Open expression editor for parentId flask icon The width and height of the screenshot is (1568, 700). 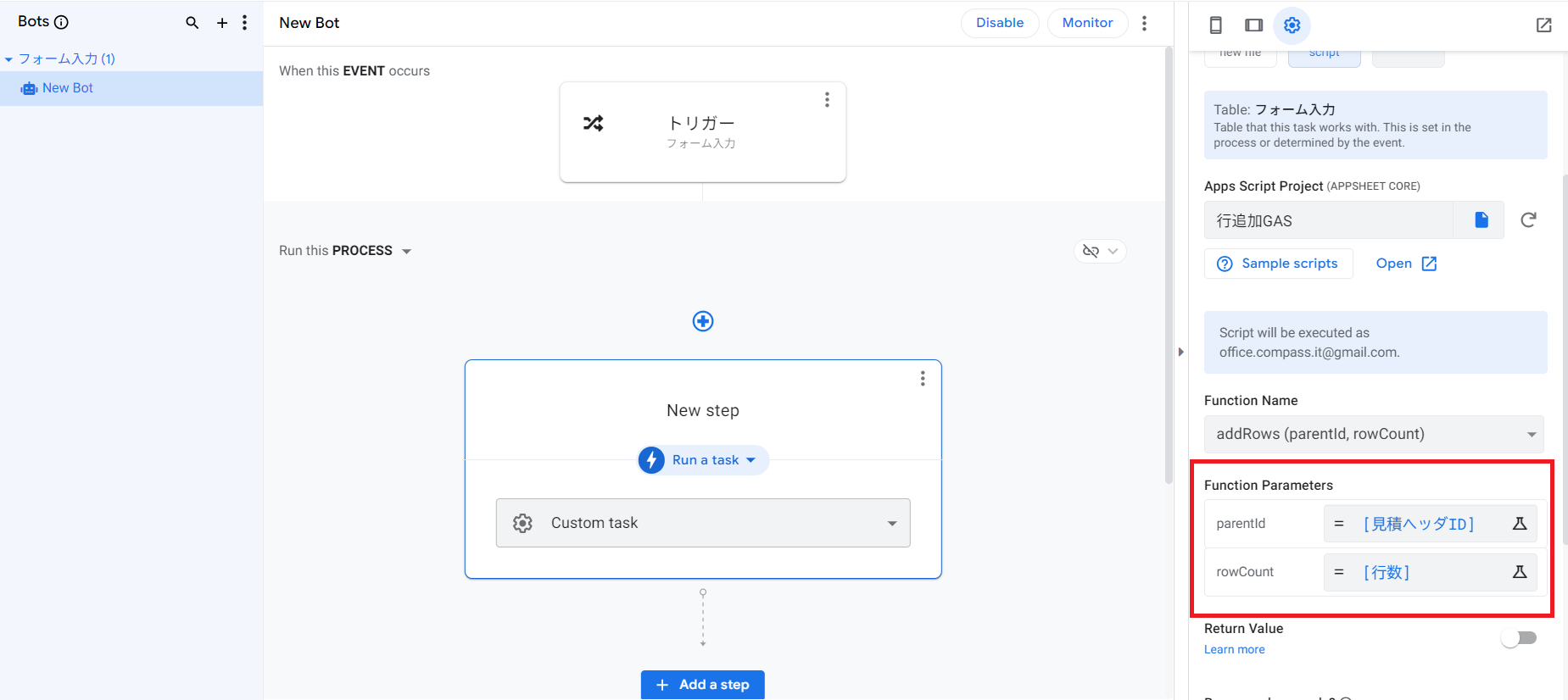(x=1520, y=524)
